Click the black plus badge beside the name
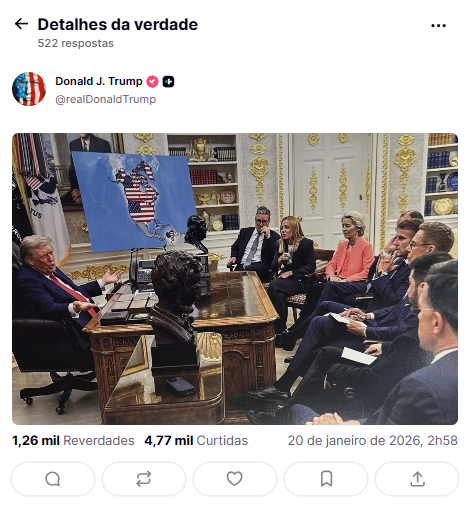Viewport: 470px width, 521px height. click(168, 82)
